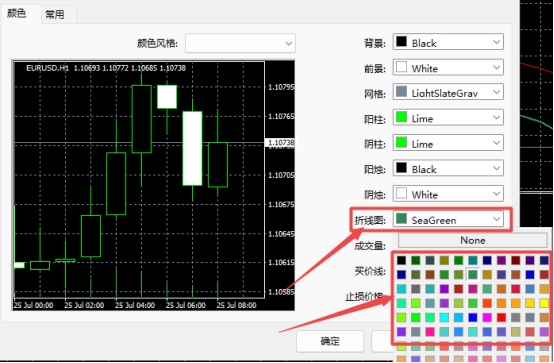Select the bright aqua cyan swatch
Screen dimensions: 554x363
click(x=444, y=317)
